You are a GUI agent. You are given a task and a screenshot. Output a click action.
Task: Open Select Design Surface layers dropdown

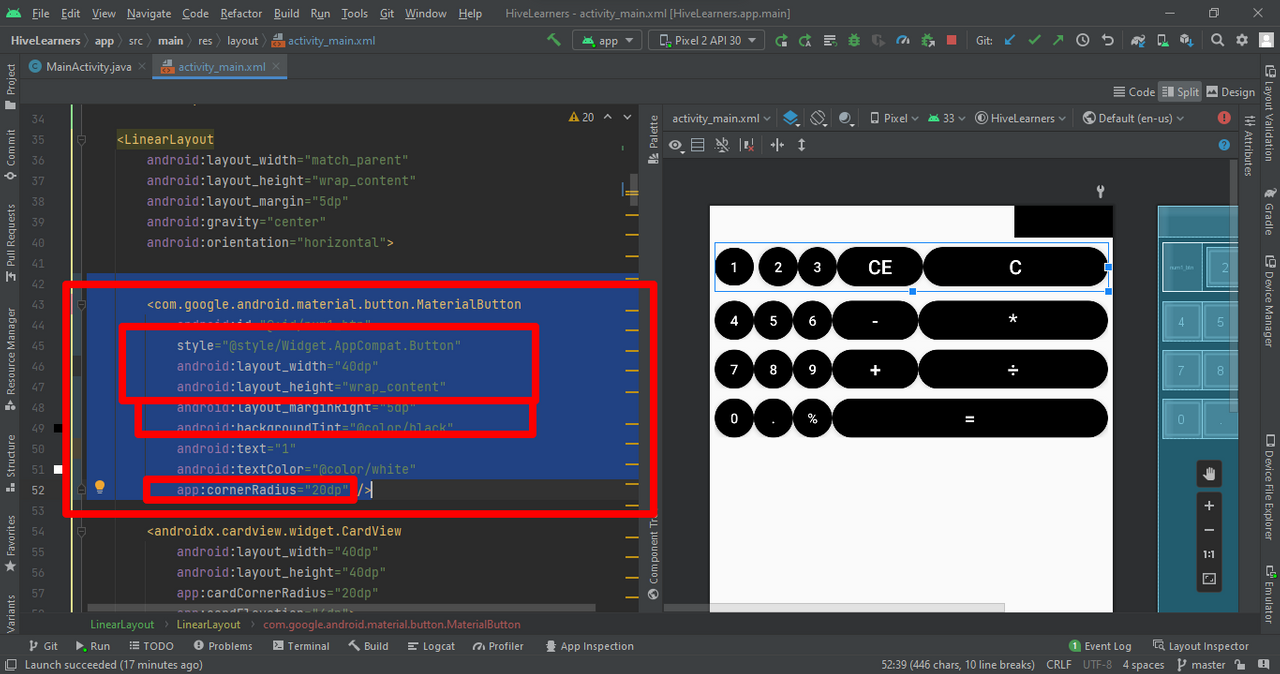791,118
